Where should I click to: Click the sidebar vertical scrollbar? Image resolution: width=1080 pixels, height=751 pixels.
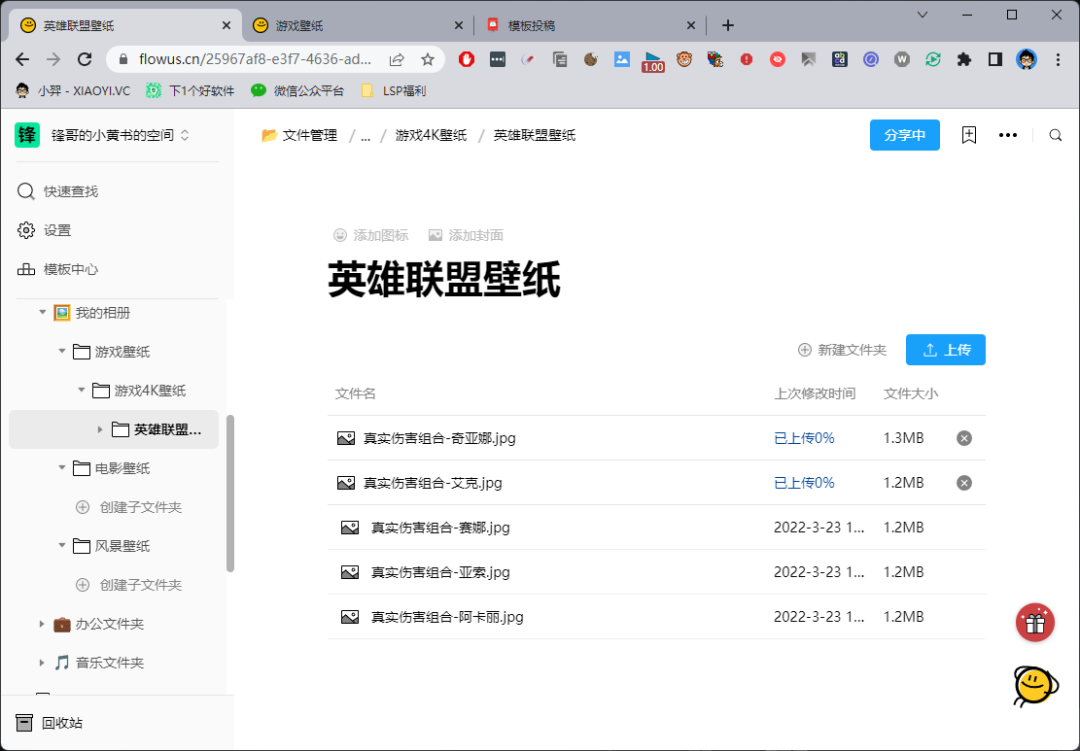click(230, 493)
